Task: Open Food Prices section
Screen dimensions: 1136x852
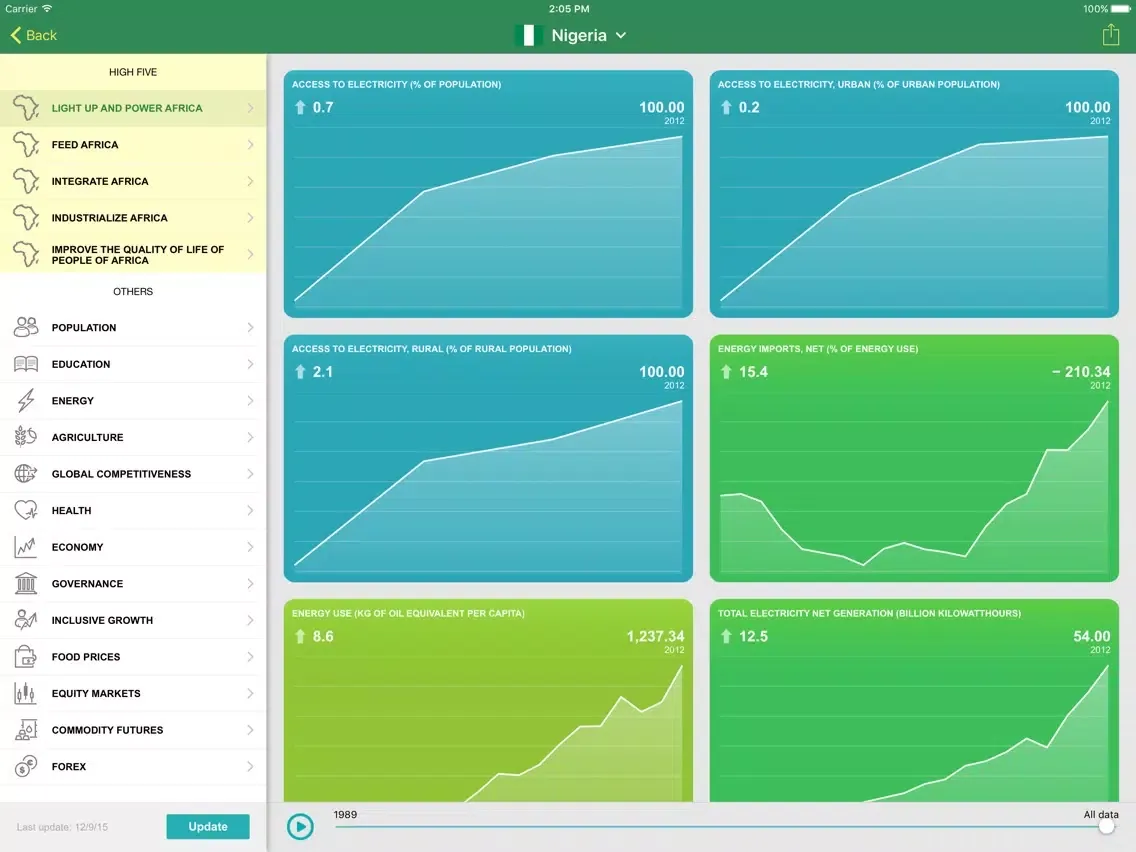Action: [x=133, y=656]
